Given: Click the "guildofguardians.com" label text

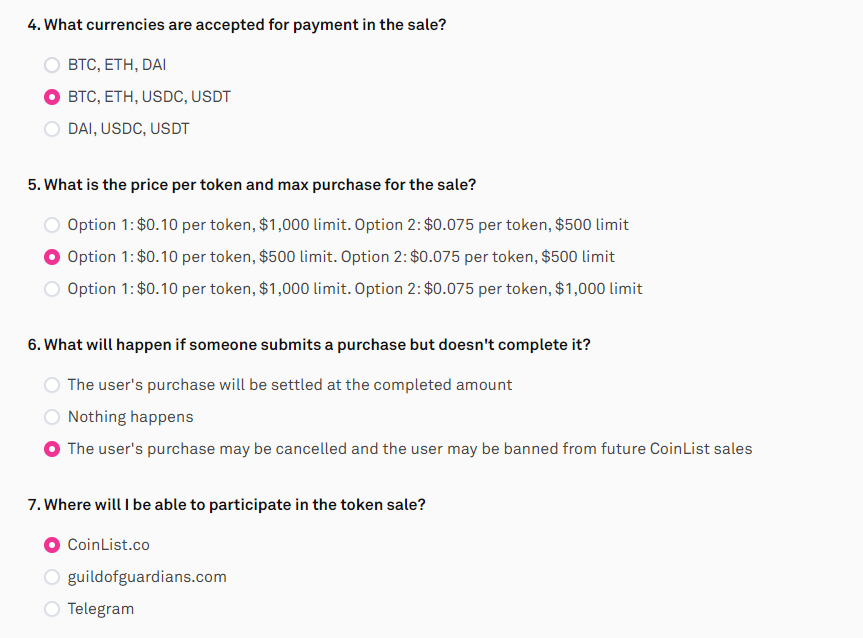Looking at the screenshot, I should (147, 576).
